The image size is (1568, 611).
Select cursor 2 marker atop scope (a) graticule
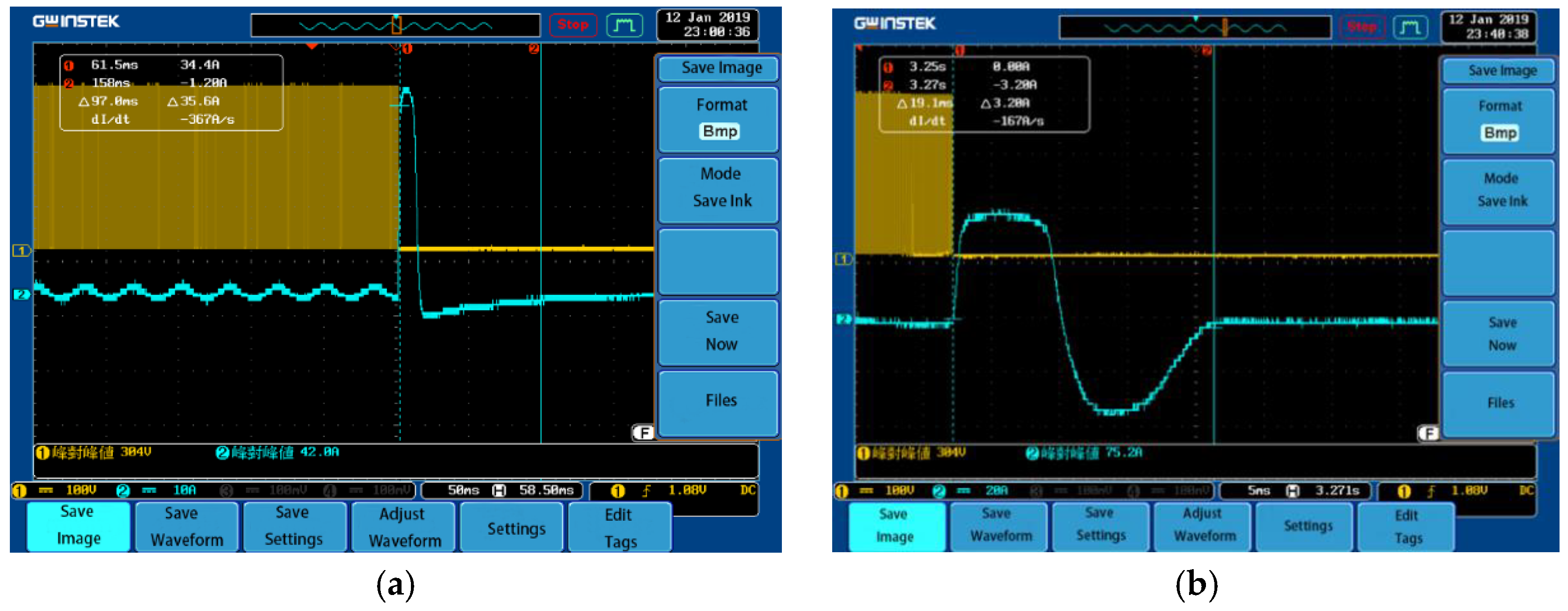[x=534, y=49]
